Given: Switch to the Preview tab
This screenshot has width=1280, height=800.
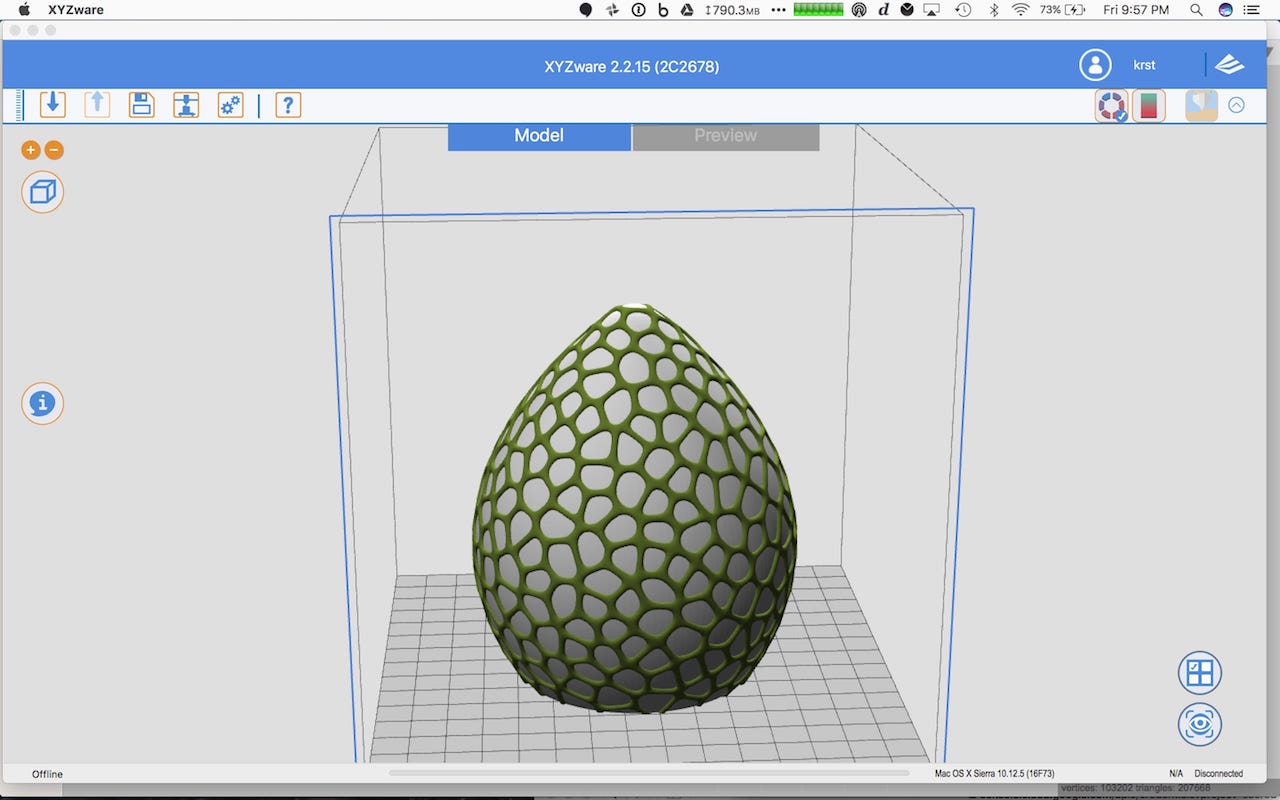Looking at the screenshot, I should (725, 136).
